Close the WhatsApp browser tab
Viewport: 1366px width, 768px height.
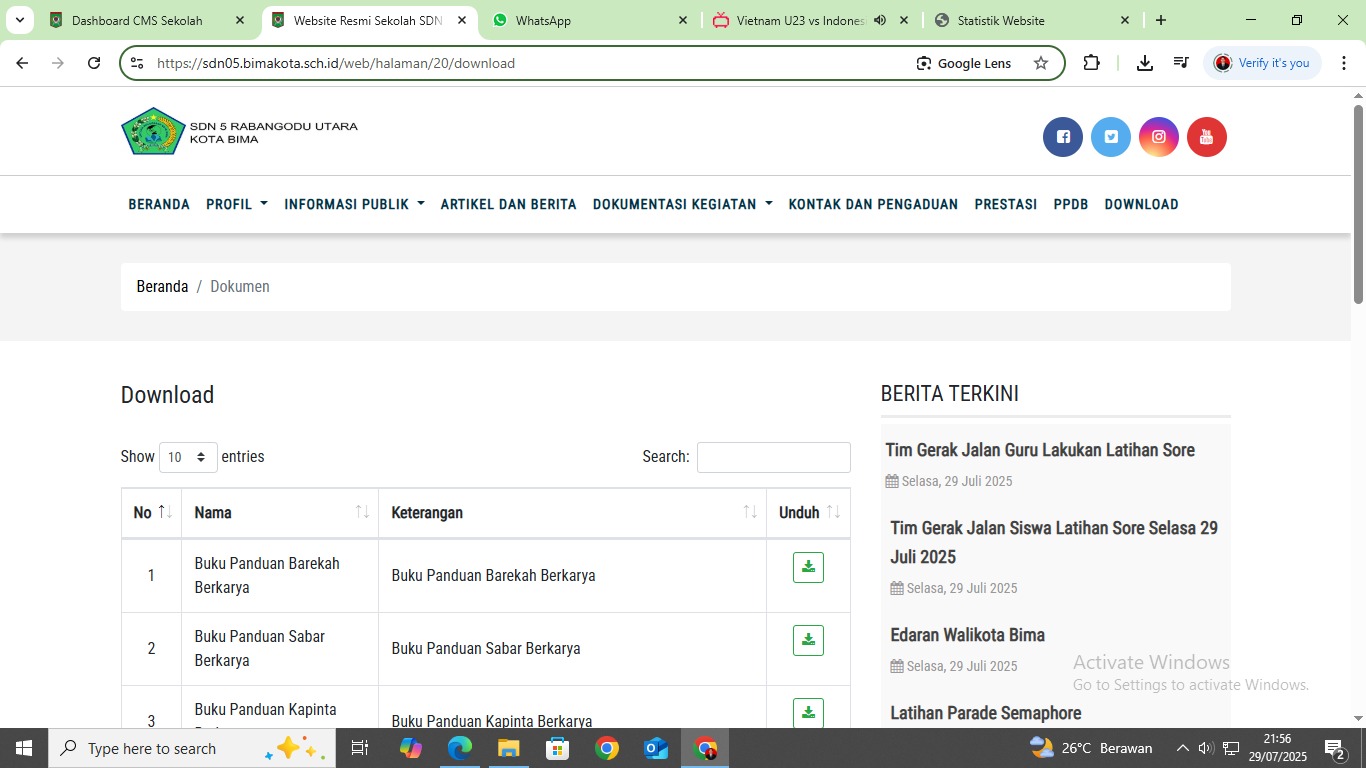[x=683, y=20]
